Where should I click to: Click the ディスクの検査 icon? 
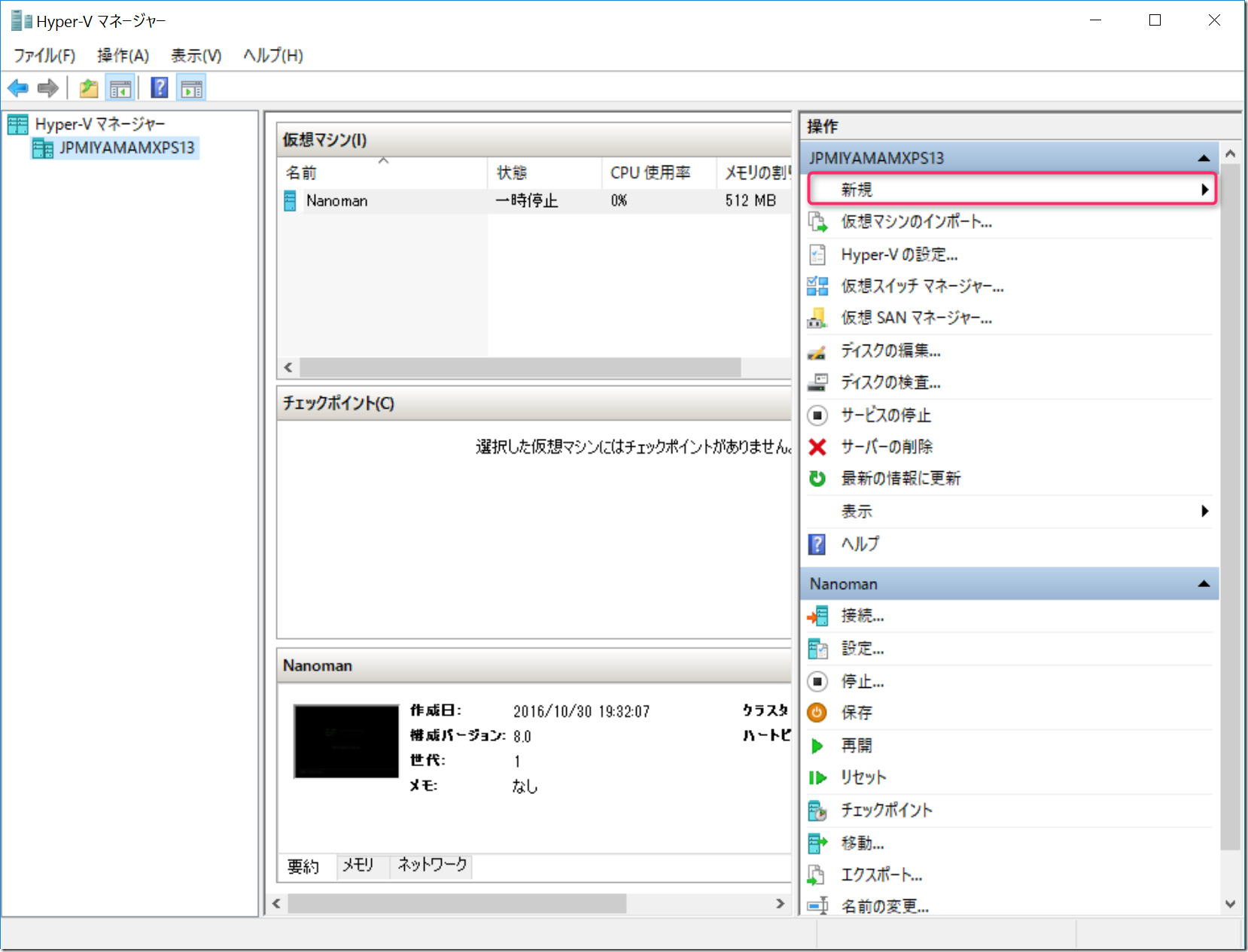tap(817, 382)
